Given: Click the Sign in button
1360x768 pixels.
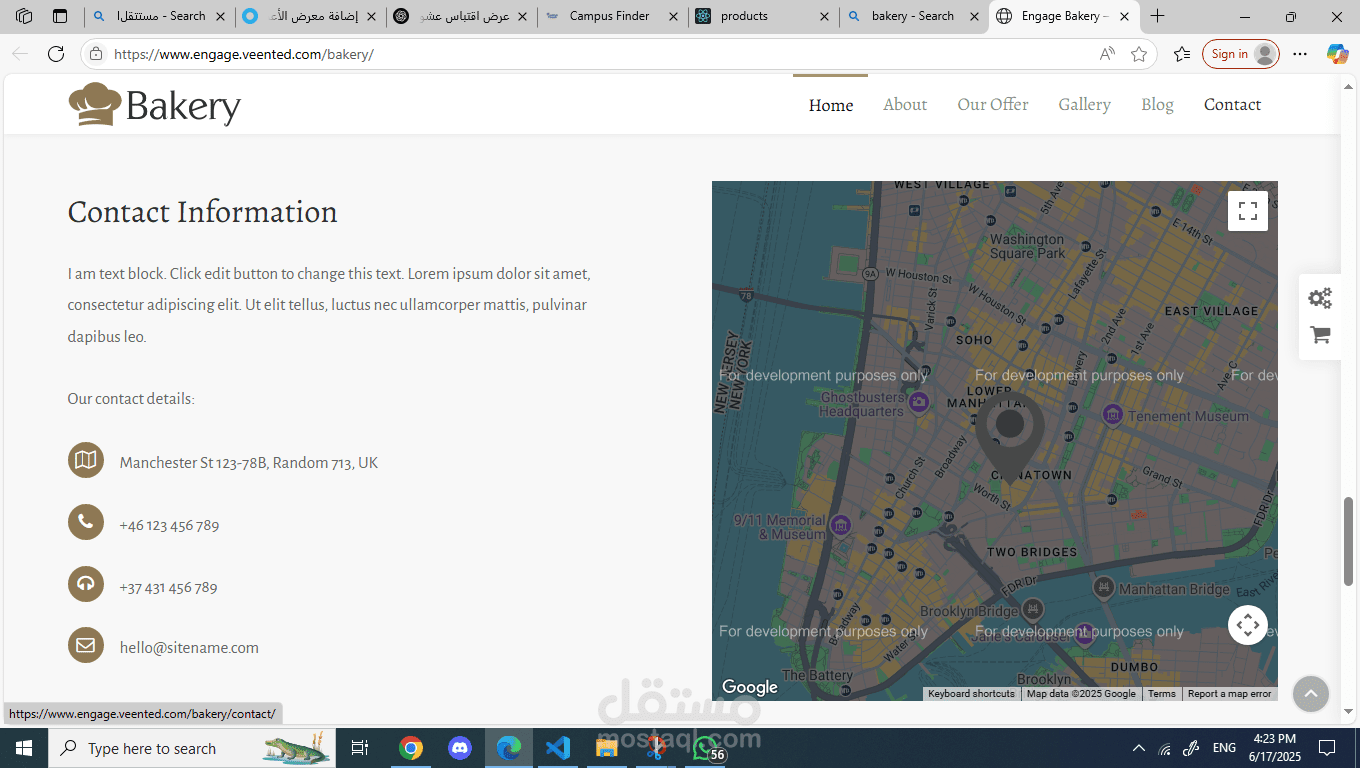Looking at the screenshot, I should tap(1240, 54).
